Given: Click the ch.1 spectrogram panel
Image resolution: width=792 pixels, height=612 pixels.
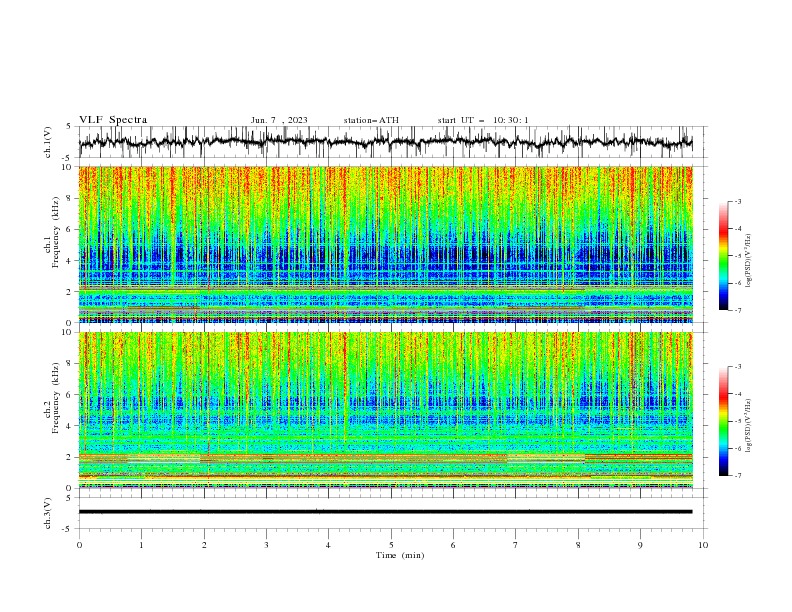Looking at the screenshot, I should pos(385,244).
